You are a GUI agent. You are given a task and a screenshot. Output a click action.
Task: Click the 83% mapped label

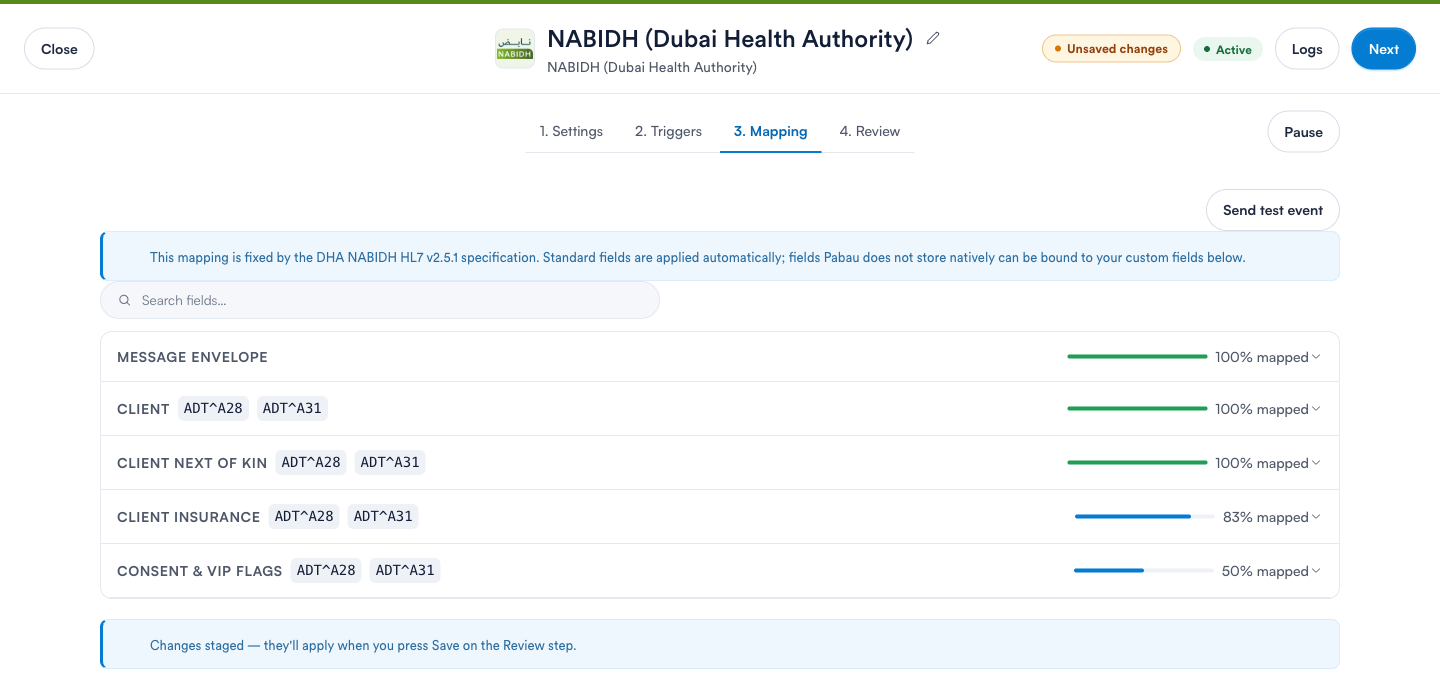[x=1265, y=517]
